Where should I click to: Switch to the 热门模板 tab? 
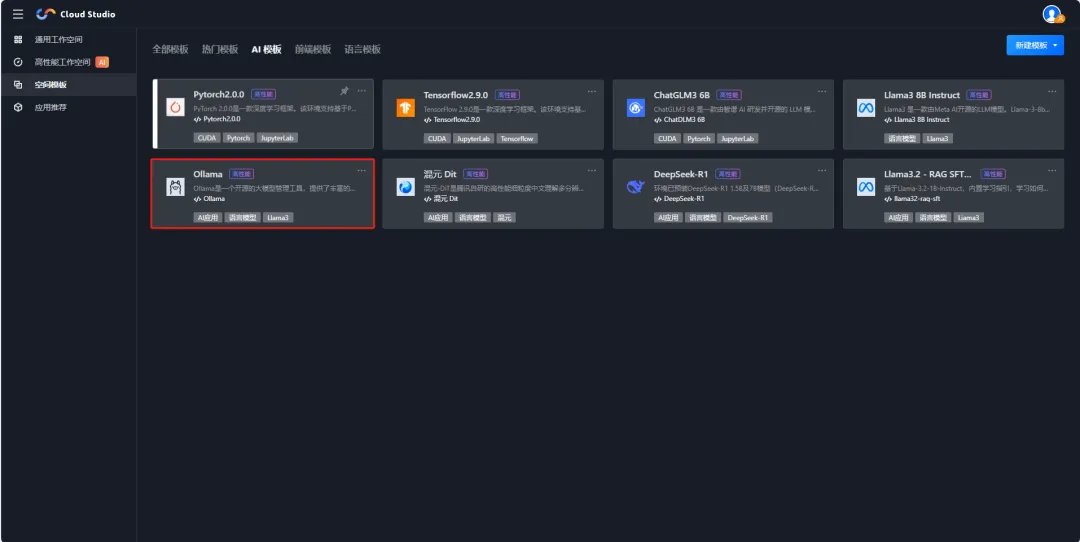tap(220, 50)
